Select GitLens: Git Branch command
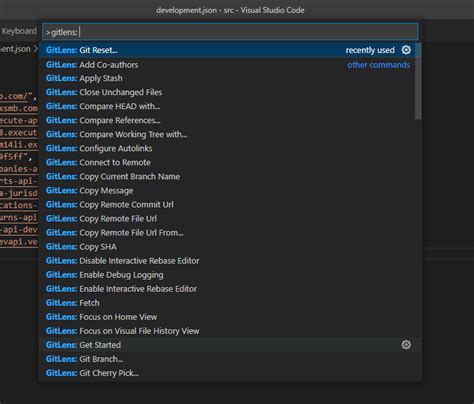474x404 pixels. (x=227, y=359)
